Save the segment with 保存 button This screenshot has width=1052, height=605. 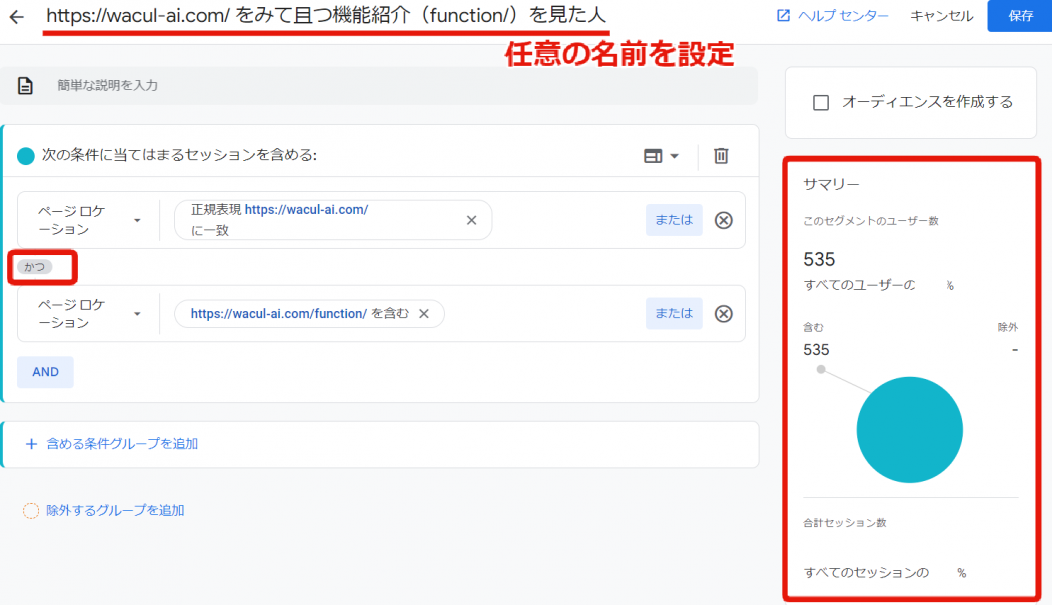pos(1022,16)
